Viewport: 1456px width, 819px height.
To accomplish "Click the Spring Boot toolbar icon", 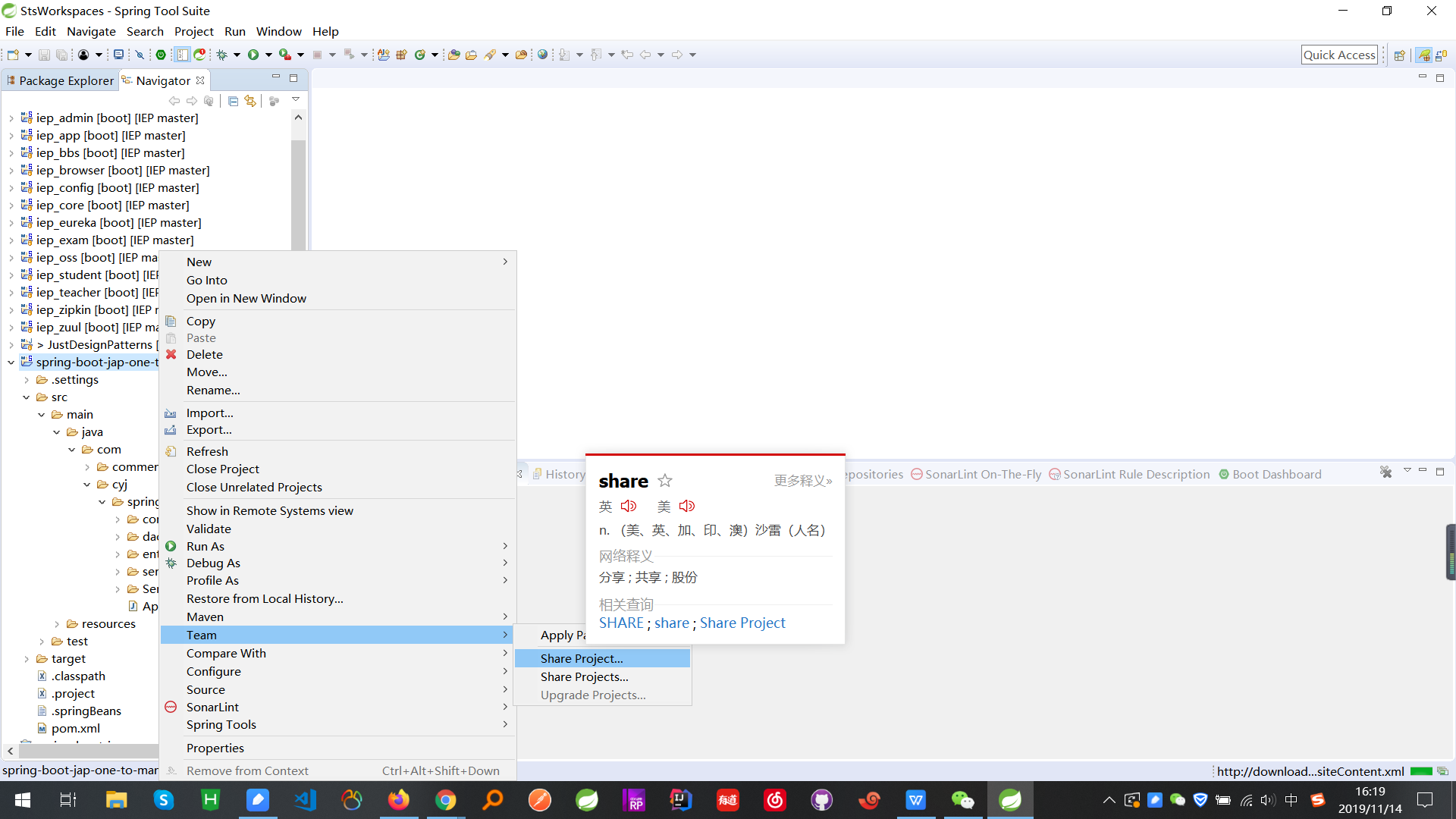I will tap(161, 54).
